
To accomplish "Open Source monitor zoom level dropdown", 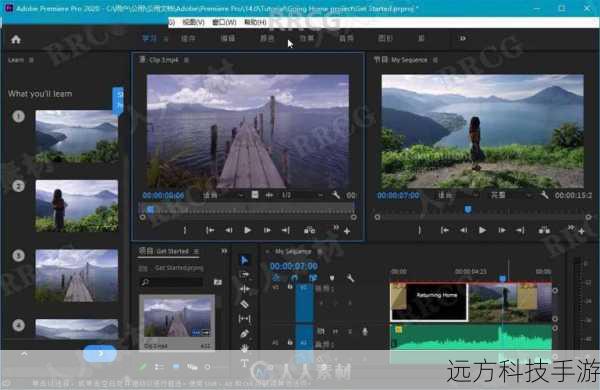I will [223, 196].
